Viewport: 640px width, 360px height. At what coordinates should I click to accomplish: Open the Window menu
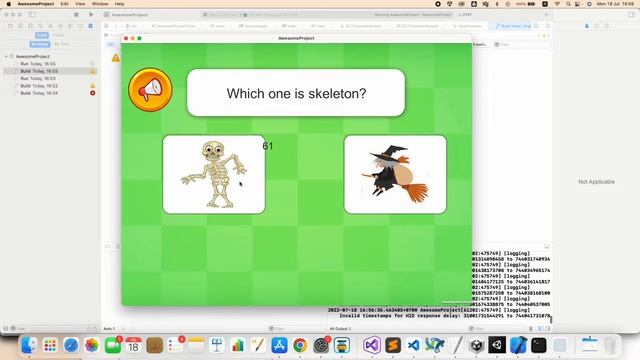click(100, 4)
